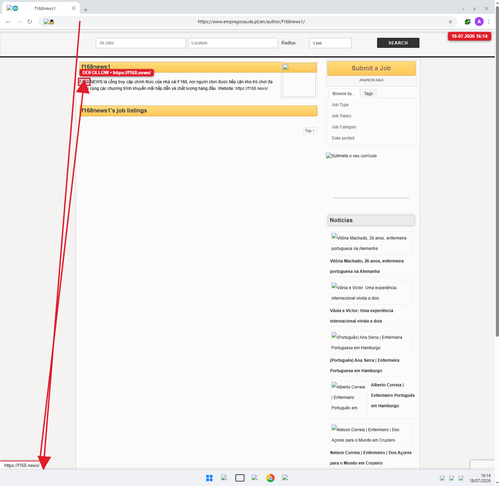
Task: Open Vânia e Victor news headline link
Action: tap(361, 316)
